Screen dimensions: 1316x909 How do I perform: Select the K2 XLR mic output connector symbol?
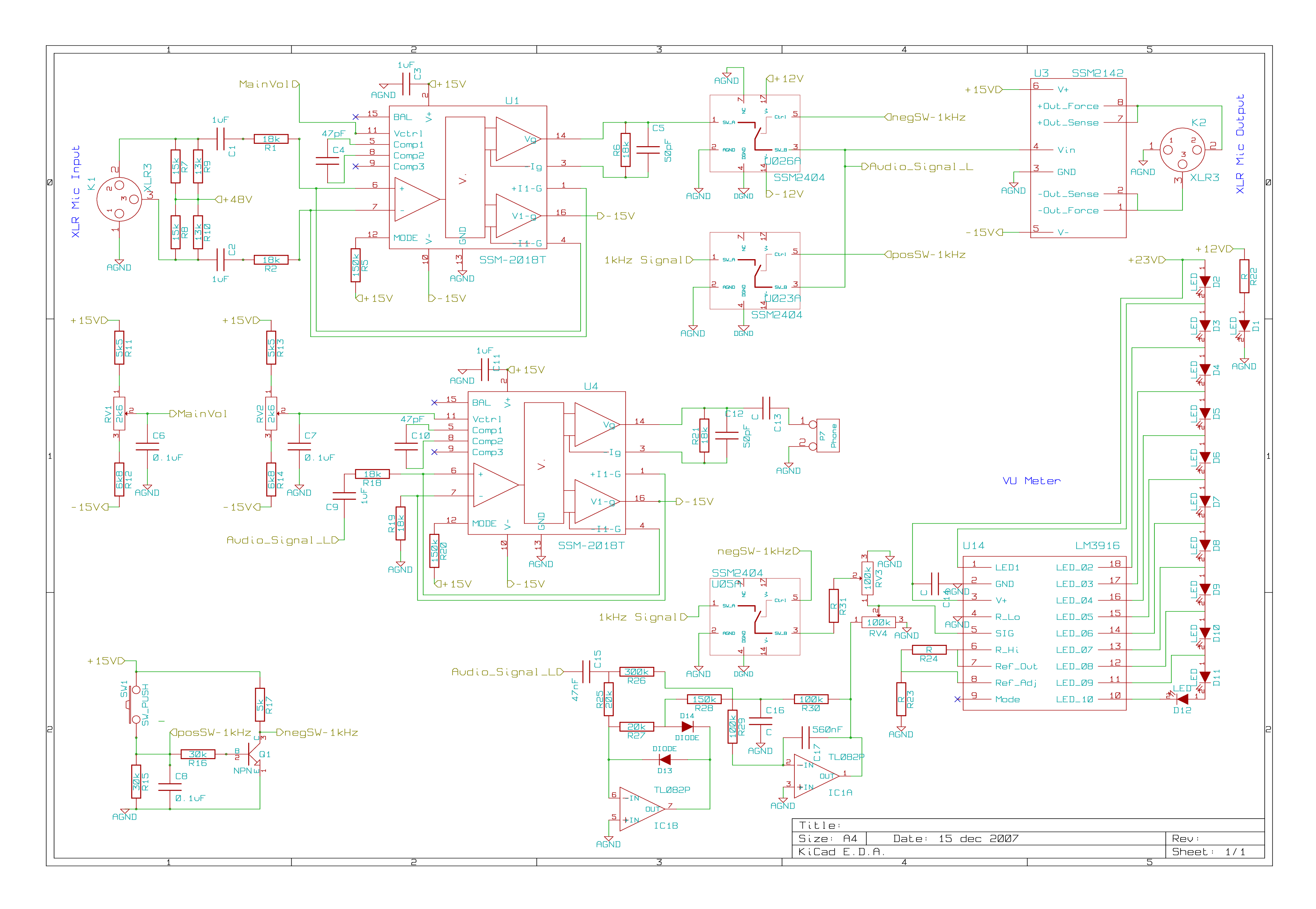pyautogui.click(x=1183, y=151)
